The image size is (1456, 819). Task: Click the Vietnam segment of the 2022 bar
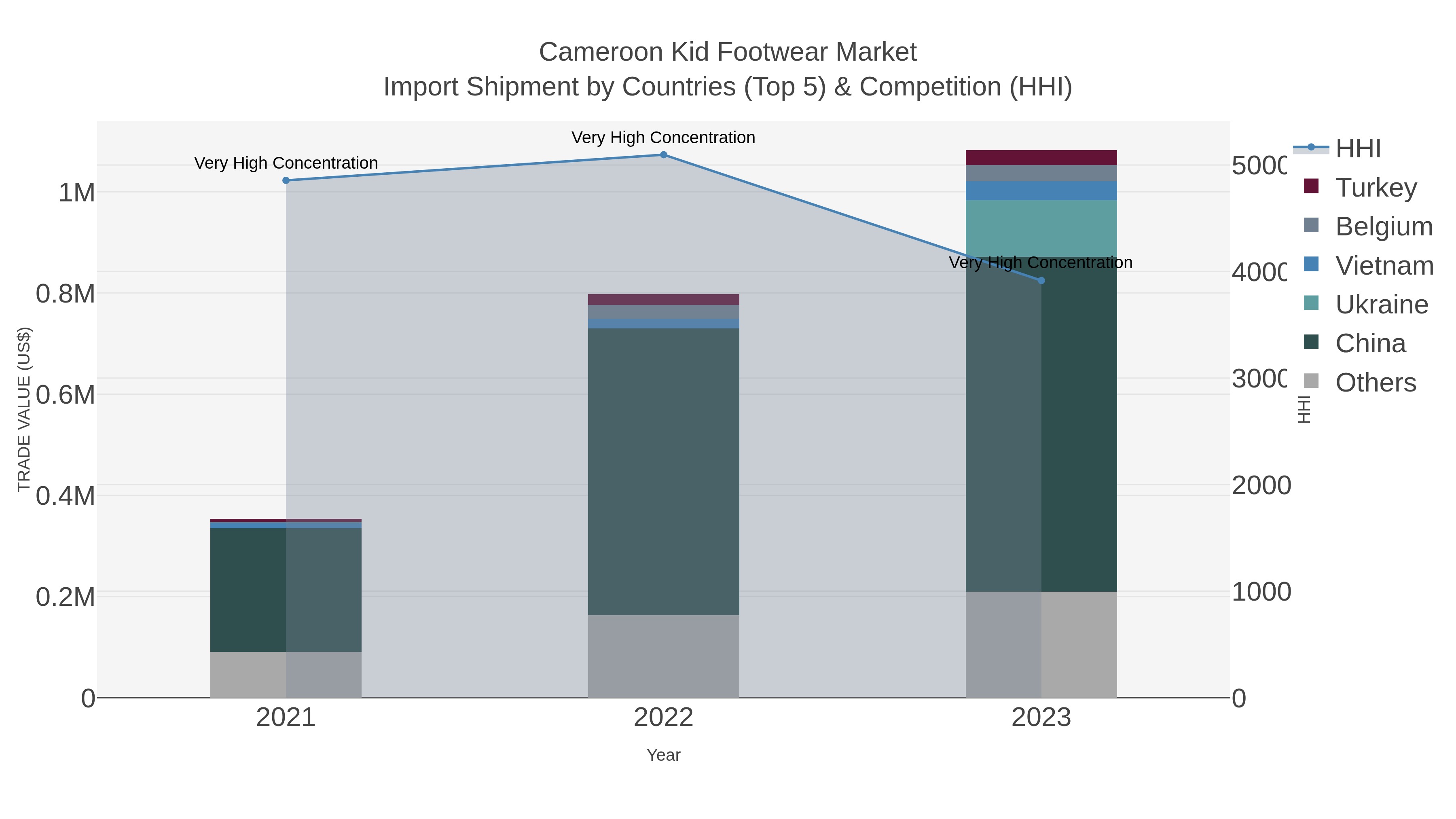(x=664, y=323)
